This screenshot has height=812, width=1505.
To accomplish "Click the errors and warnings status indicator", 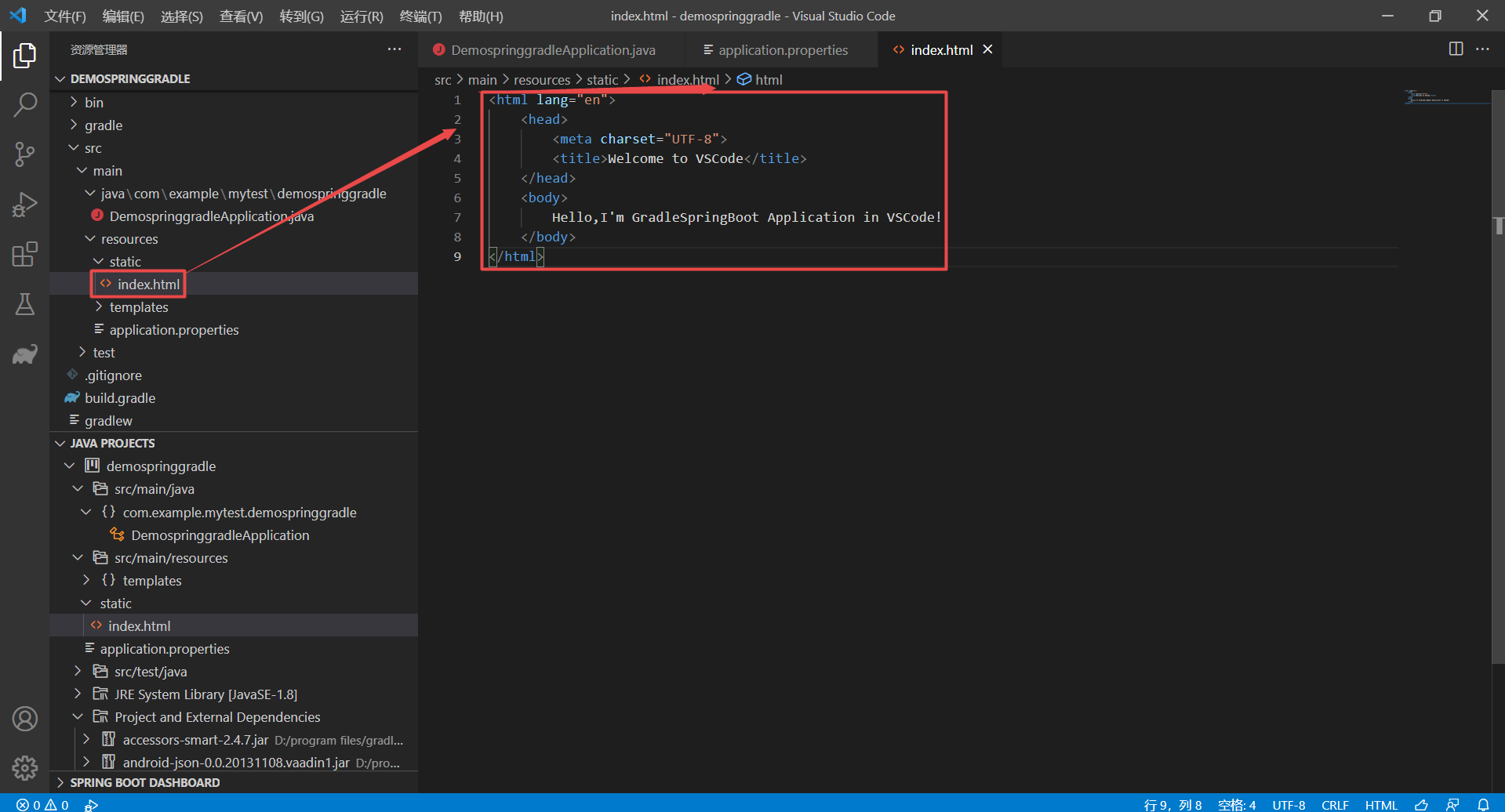I will point(43,805).
